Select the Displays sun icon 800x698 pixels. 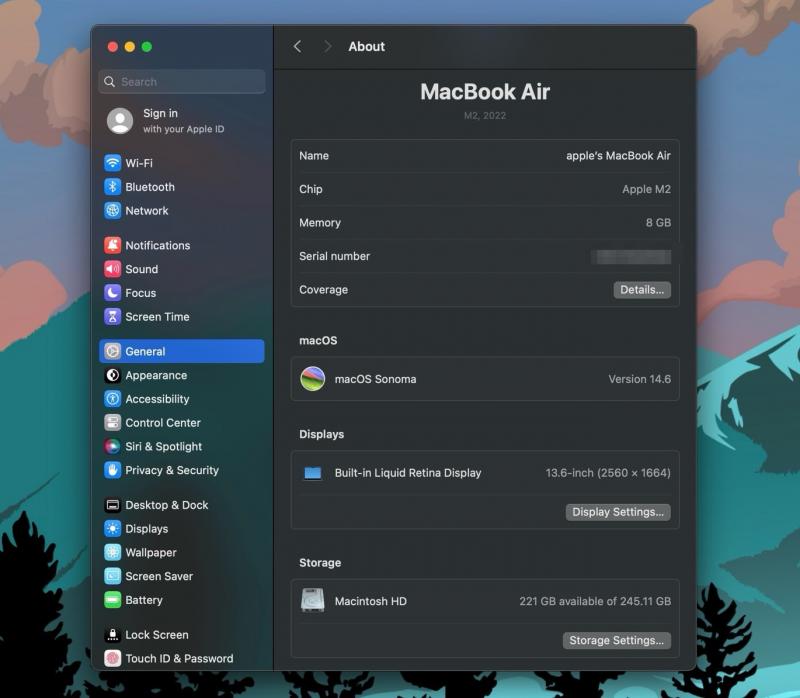[112, 529]
